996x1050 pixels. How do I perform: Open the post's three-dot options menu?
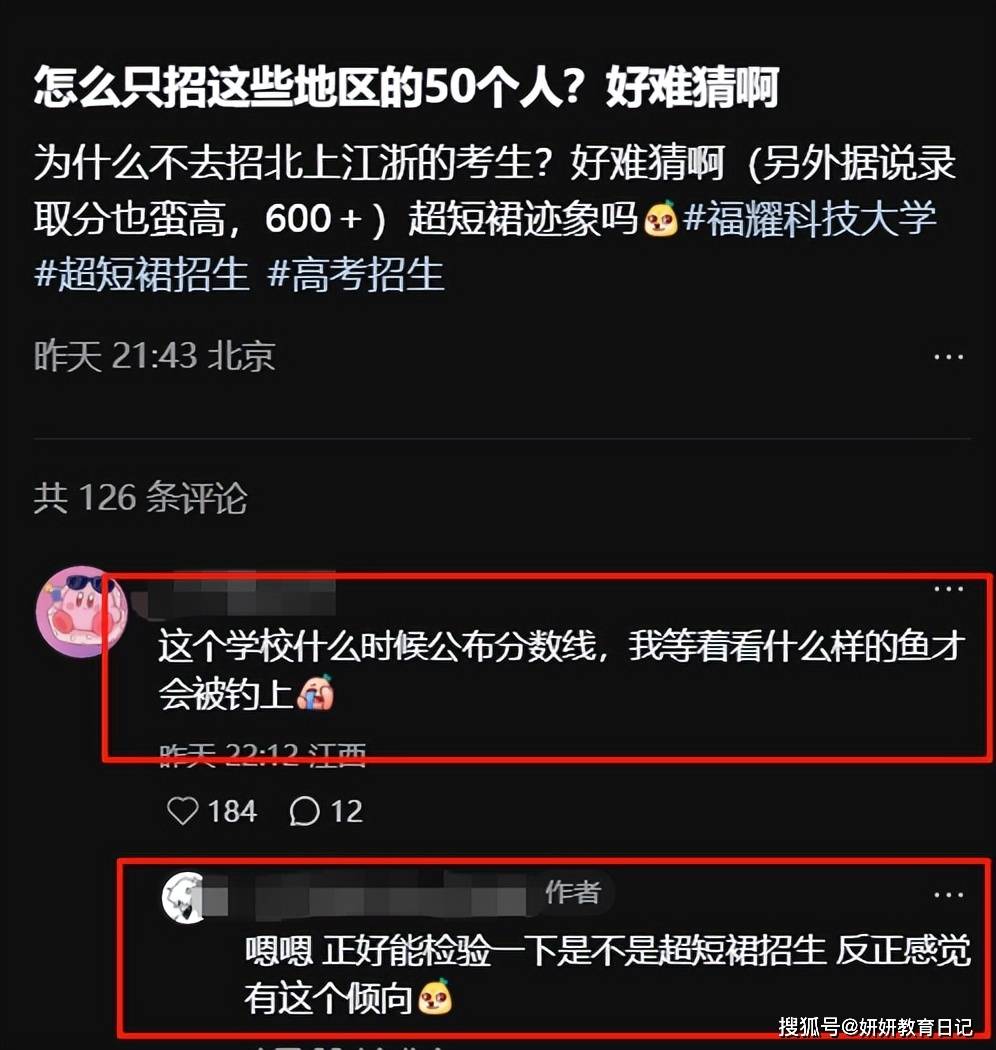948,357
